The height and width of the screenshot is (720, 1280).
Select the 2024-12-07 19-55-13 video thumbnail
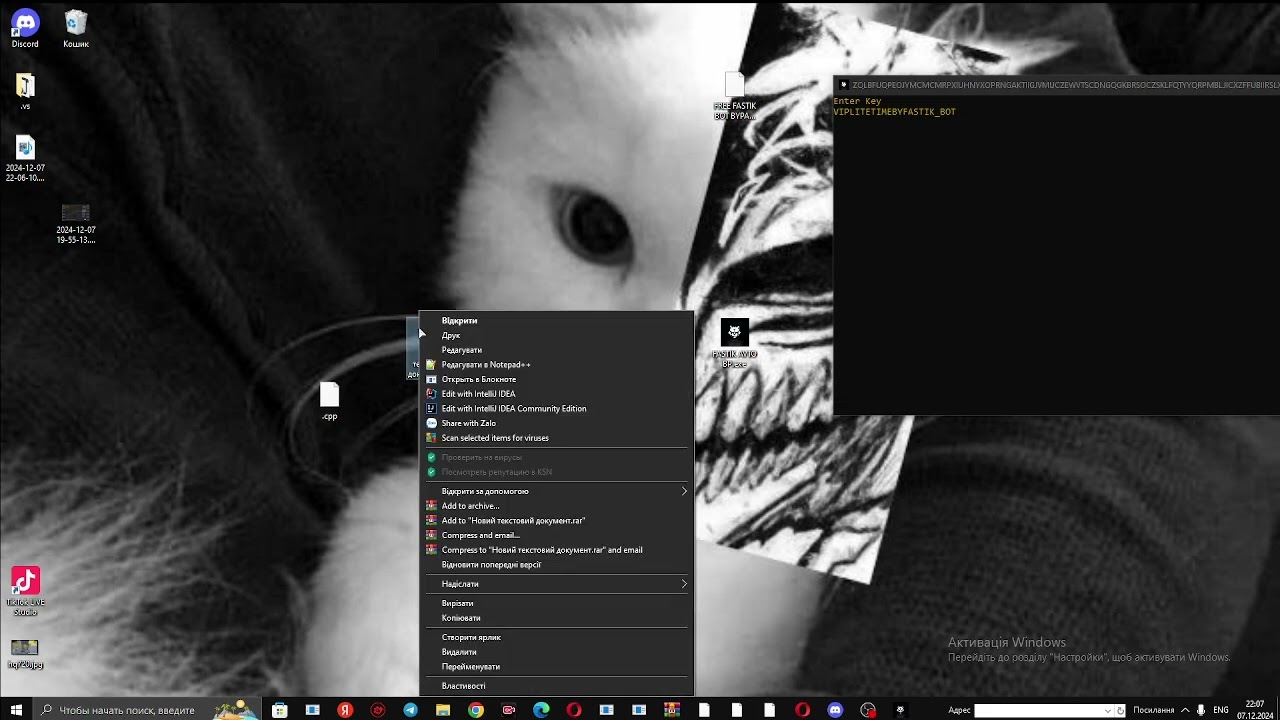click(x=76, y=224)
